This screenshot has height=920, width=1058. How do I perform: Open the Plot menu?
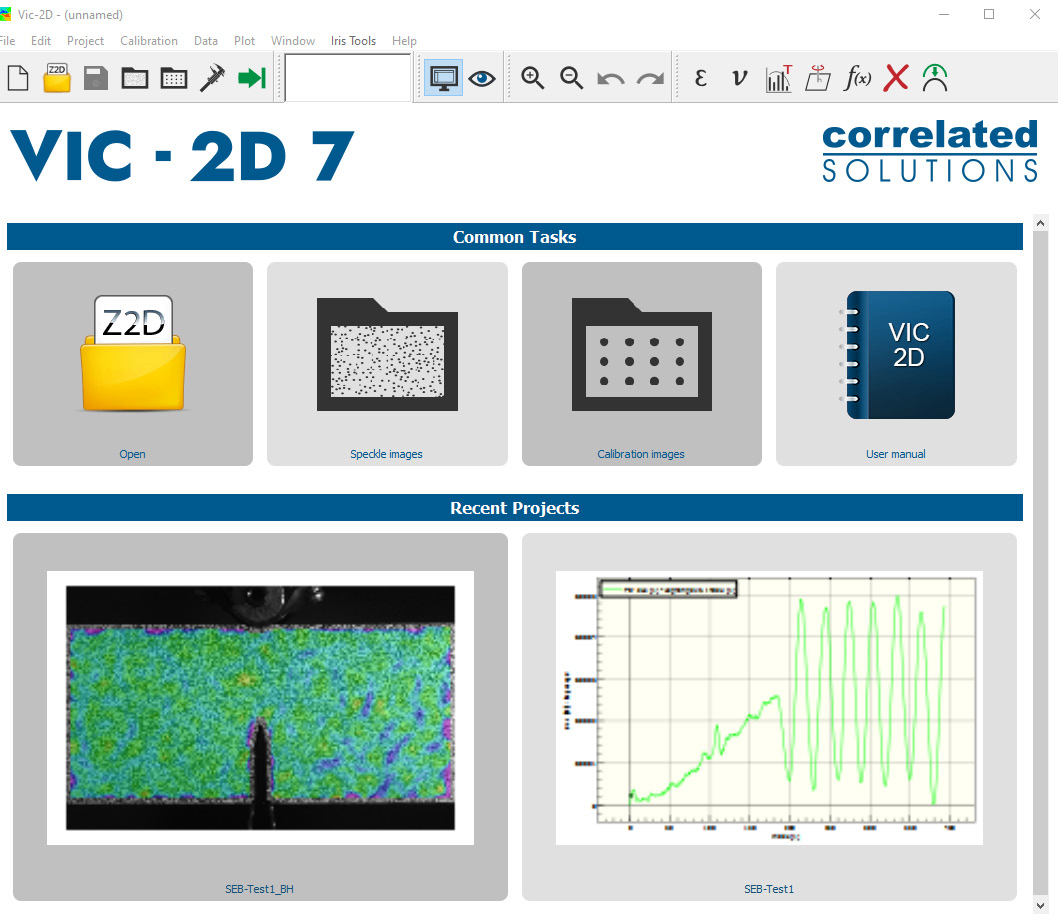244,40
